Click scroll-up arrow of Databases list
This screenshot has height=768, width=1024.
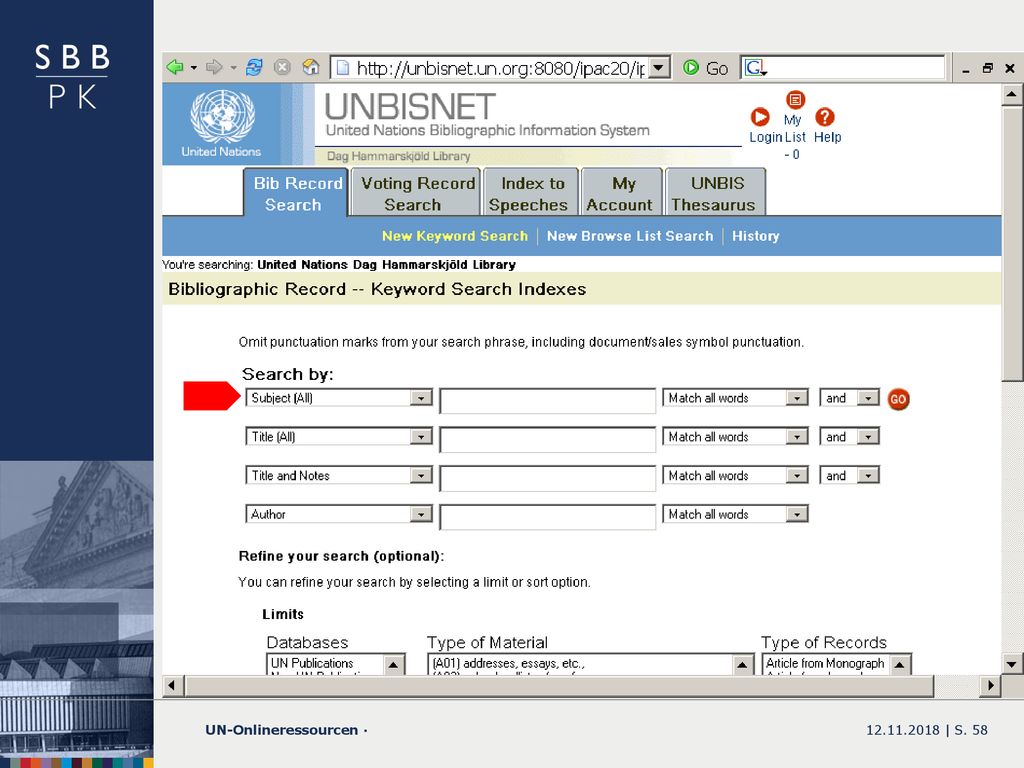coord(393,665)
